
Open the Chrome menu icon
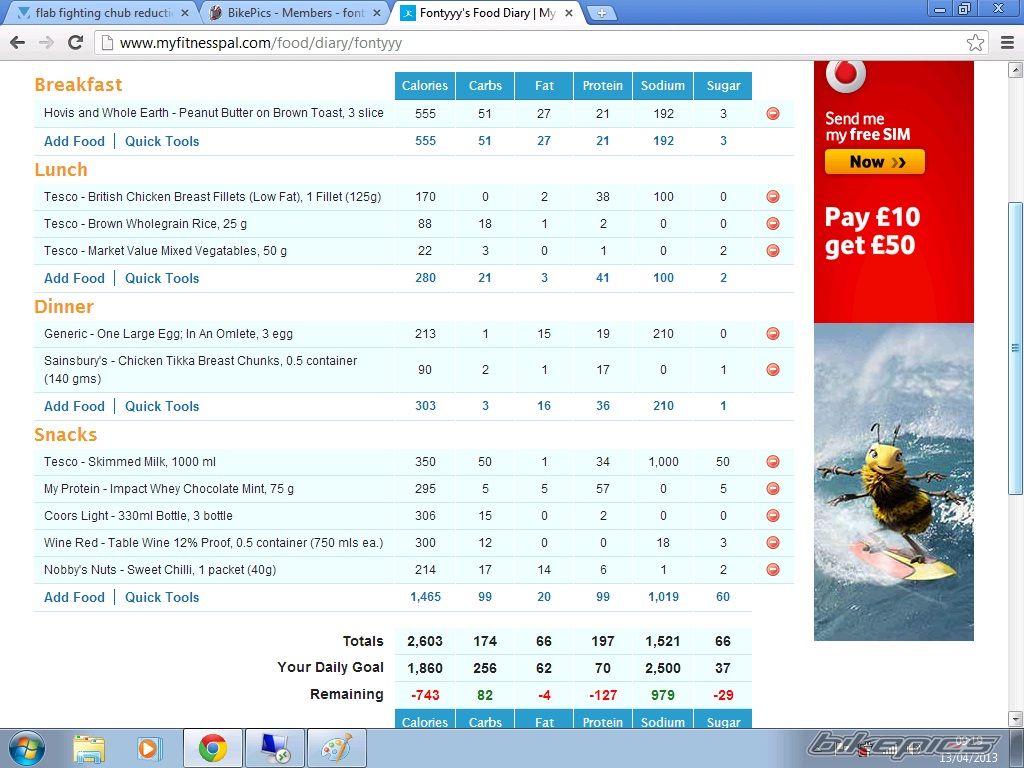tap(1005, 43)
